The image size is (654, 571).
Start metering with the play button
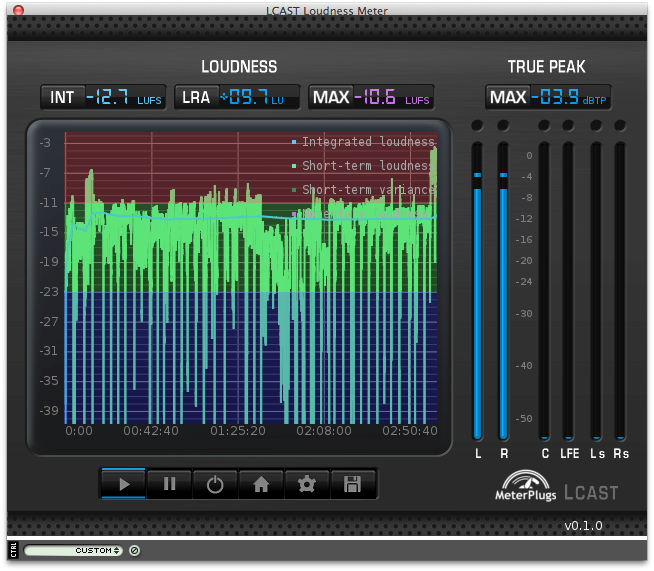click(x=123, y=484)
